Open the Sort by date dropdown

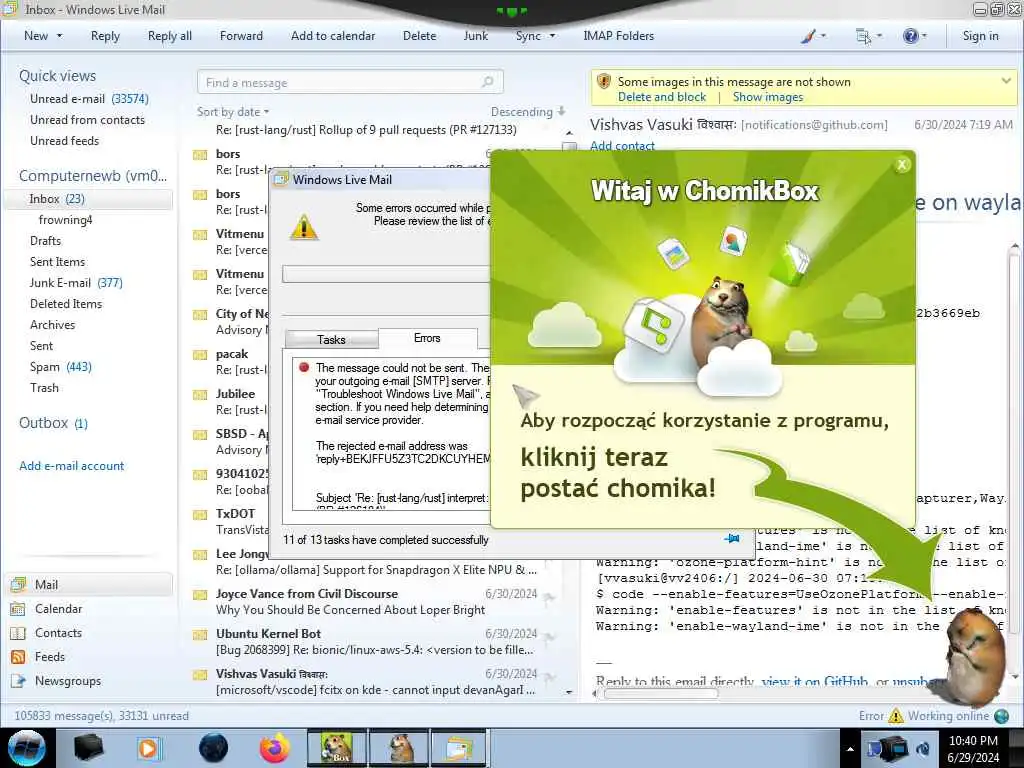[233, 112]
